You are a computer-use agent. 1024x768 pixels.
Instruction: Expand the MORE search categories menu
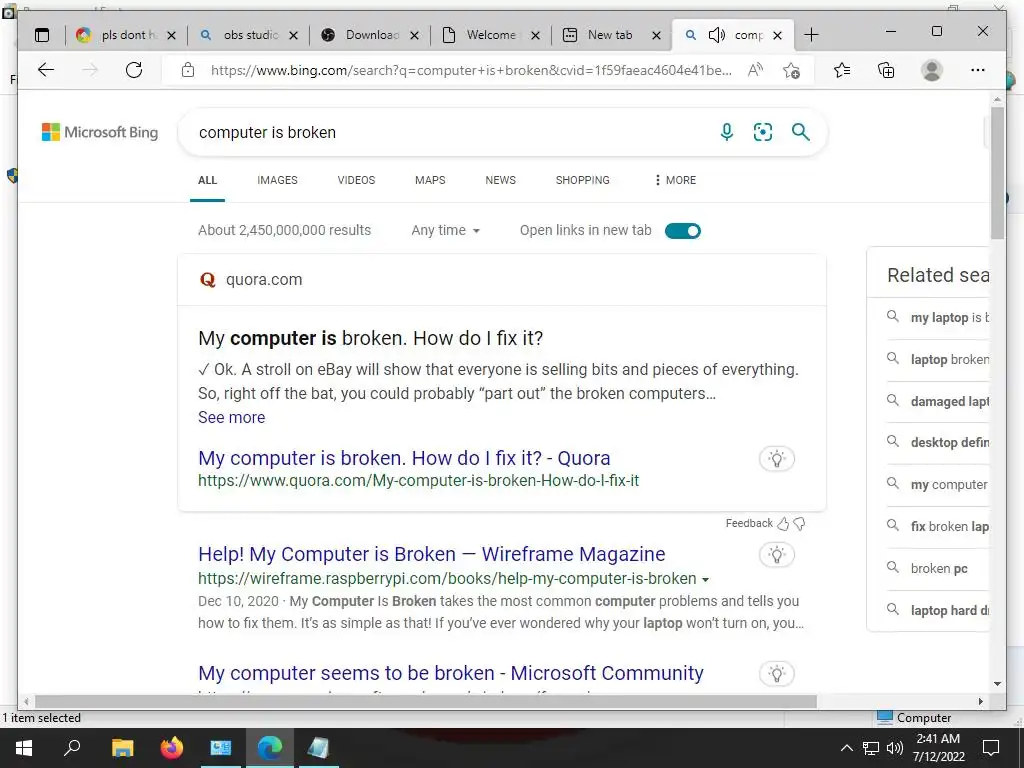pyautogui.click(x=675, y=180)
